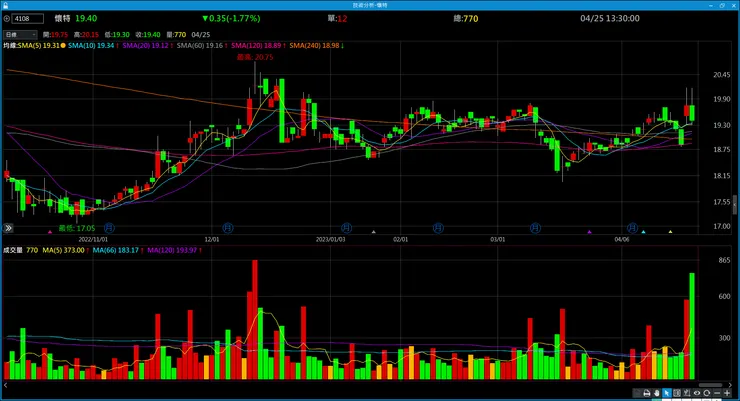
Task: Click the split-panel layout icon
Action: 677,393
